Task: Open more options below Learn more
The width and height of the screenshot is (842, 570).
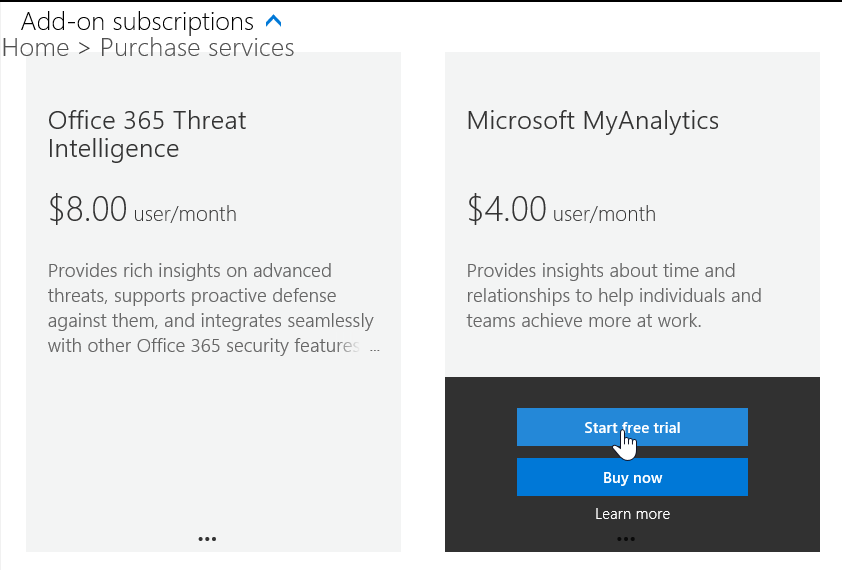Action: (626, 539)
